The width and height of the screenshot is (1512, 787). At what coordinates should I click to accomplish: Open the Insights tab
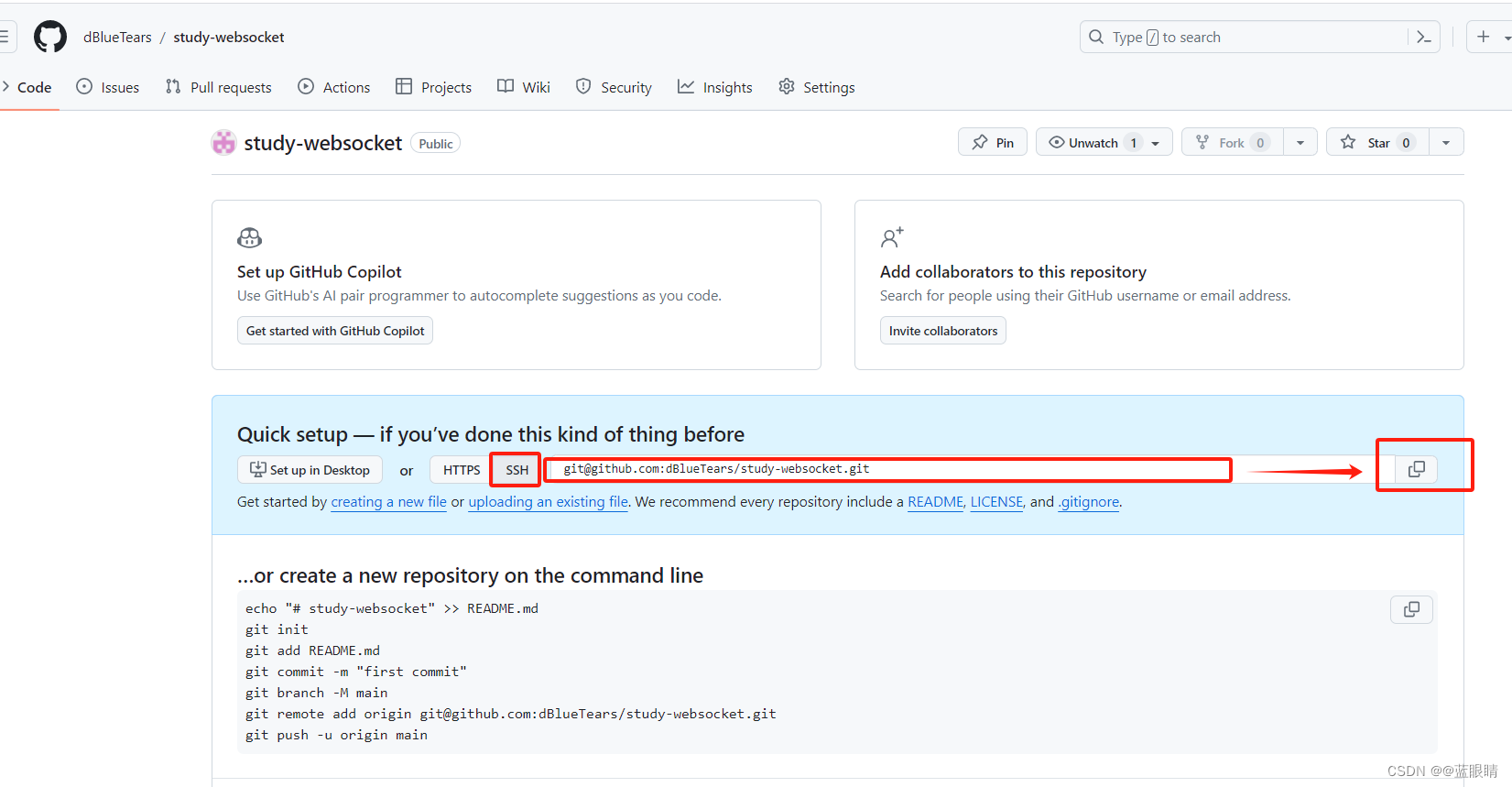tap(715, 87)
